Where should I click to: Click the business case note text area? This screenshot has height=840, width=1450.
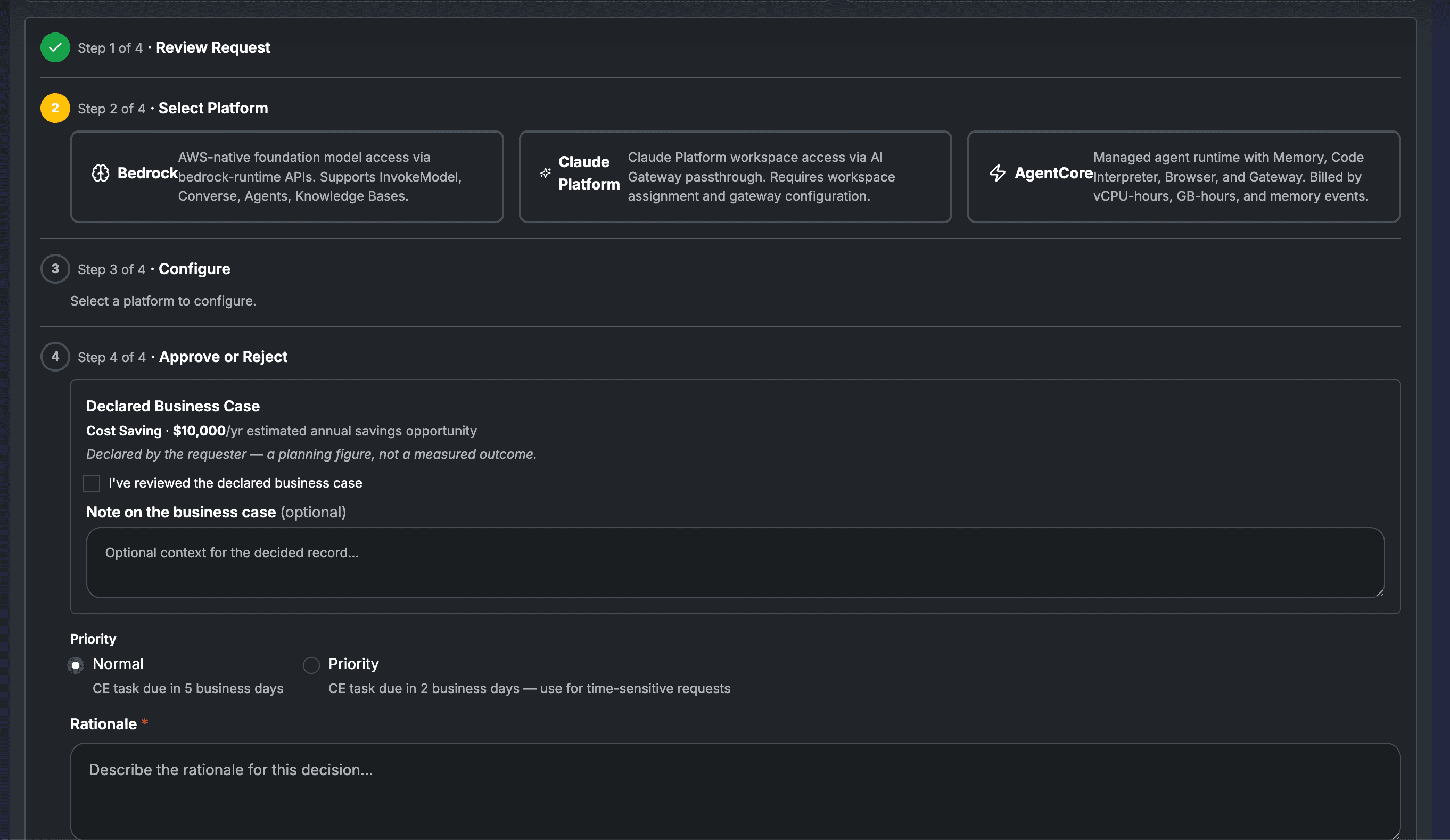[735, 563]
